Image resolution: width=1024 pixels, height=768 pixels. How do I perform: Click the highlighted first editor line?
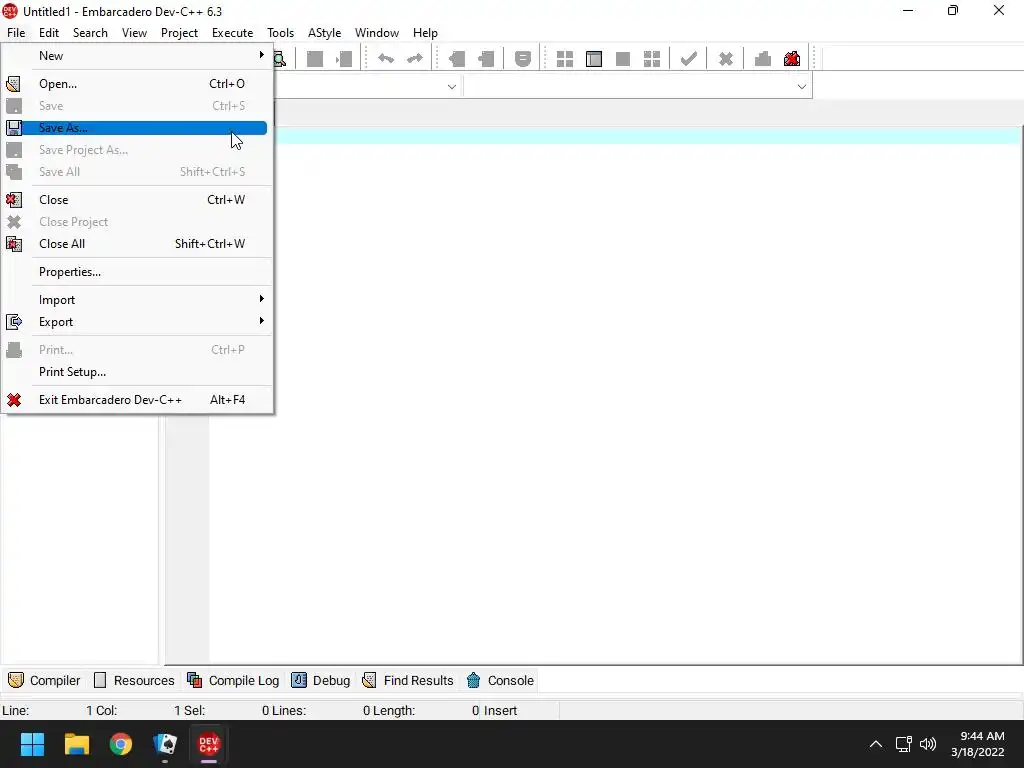click(647, 135)
